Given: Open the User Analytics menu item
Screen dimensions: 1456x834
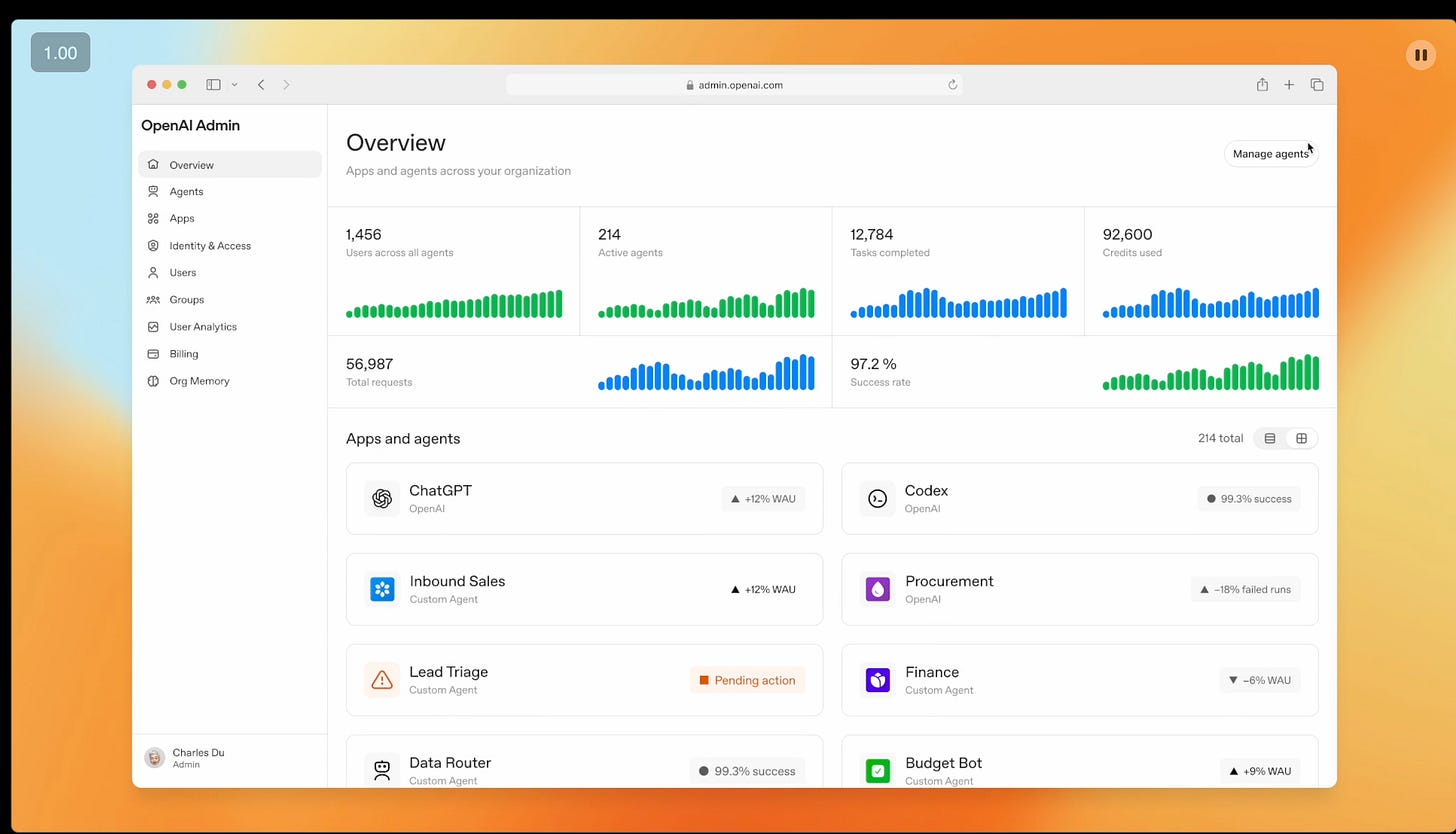Looking at the screenshot, I should click(x=230, y=326).
